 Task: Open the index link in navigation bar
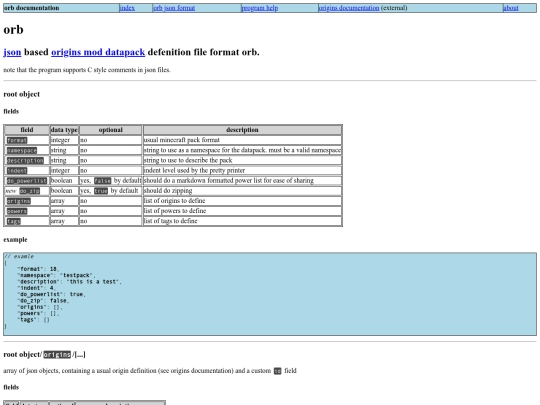[x=127, y=8]
